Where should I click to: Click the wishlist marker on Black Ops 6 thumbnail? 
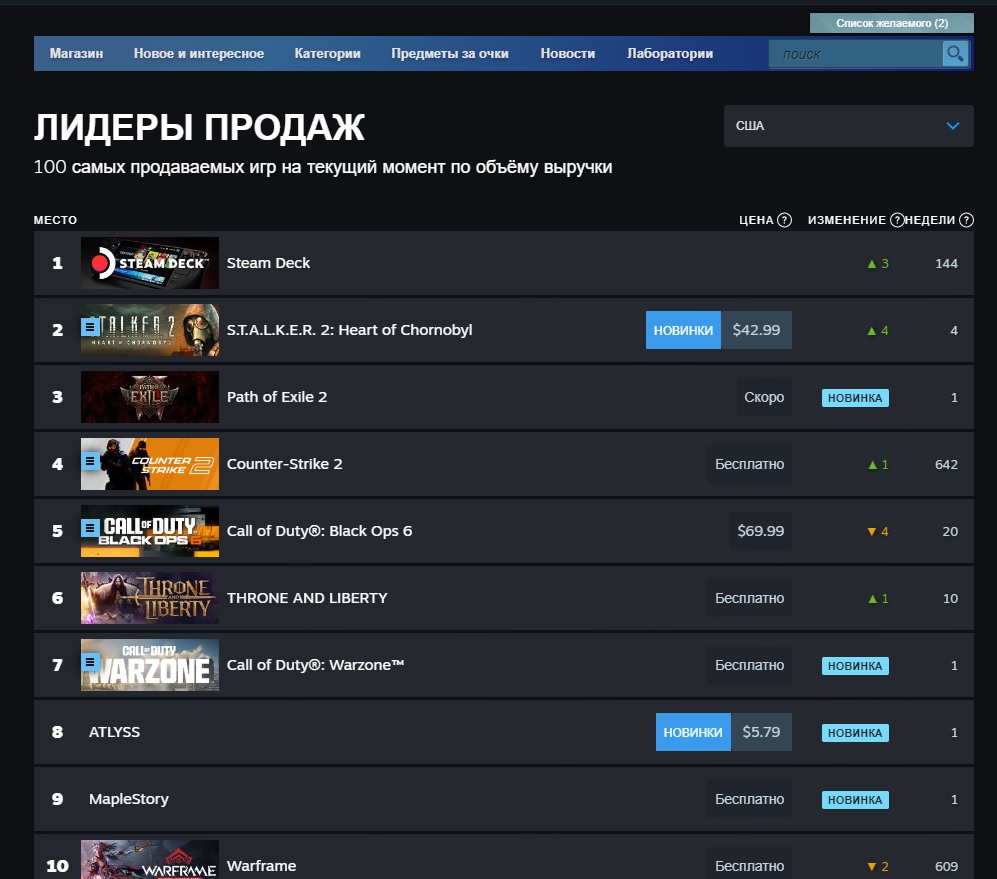(x=90, y=528)
